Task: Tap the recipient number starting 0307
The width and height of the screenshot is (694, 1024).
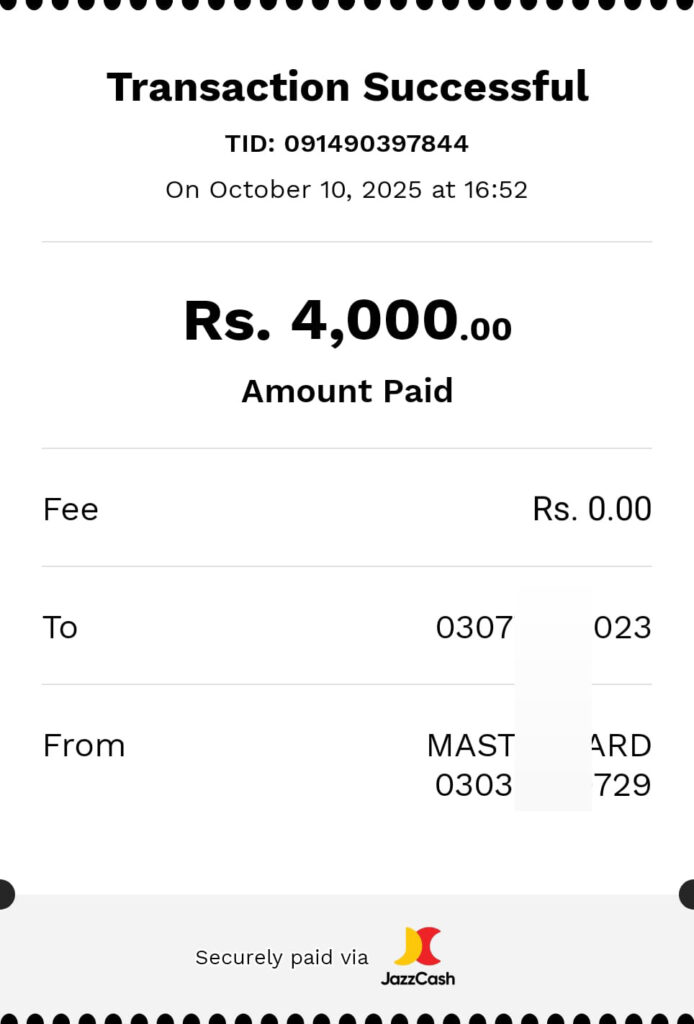Action: pyautogui.click(x=474, y=628)
